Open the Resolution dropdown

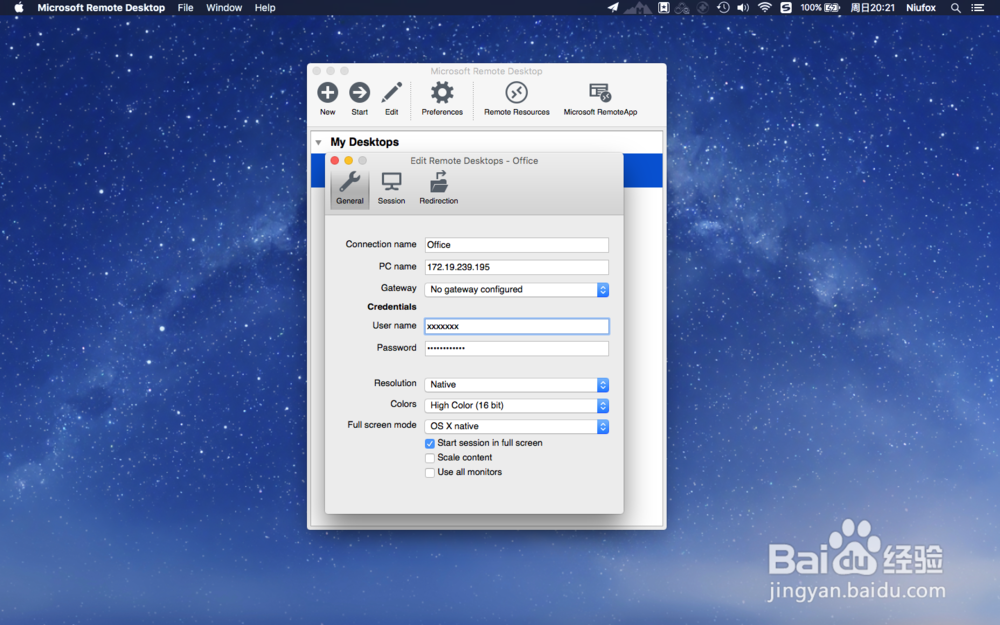517,385
